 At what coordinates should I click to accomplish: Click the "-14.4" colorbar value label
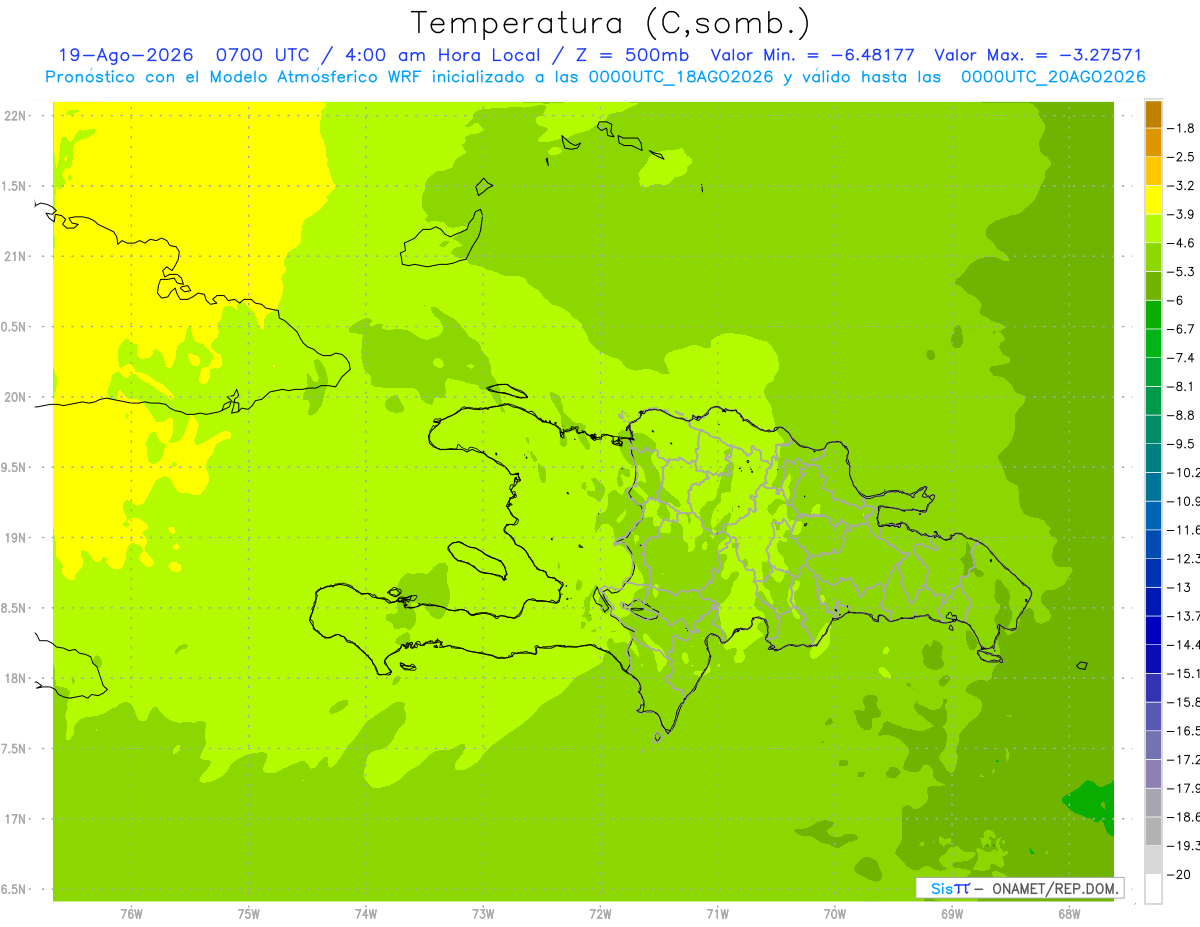point(1185,645)
